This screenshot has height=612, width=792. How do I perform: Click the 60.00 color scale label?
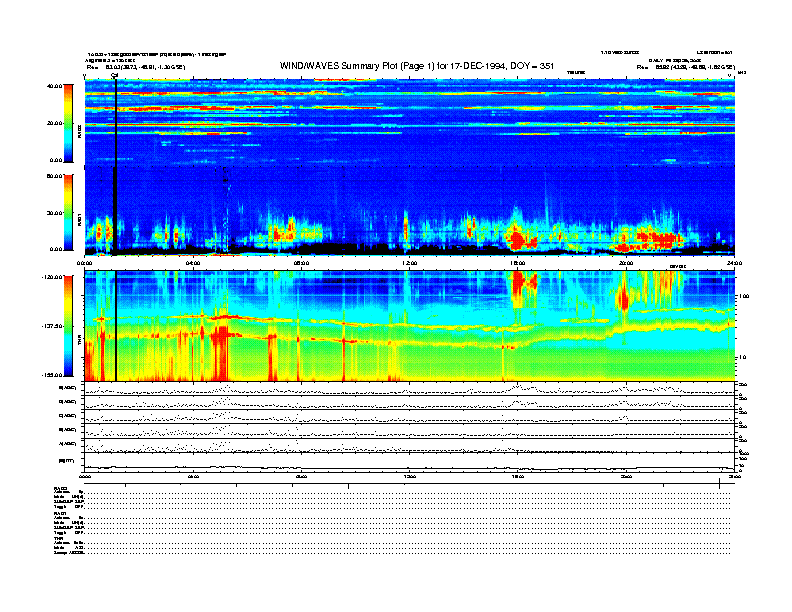(x=55, y=176)
